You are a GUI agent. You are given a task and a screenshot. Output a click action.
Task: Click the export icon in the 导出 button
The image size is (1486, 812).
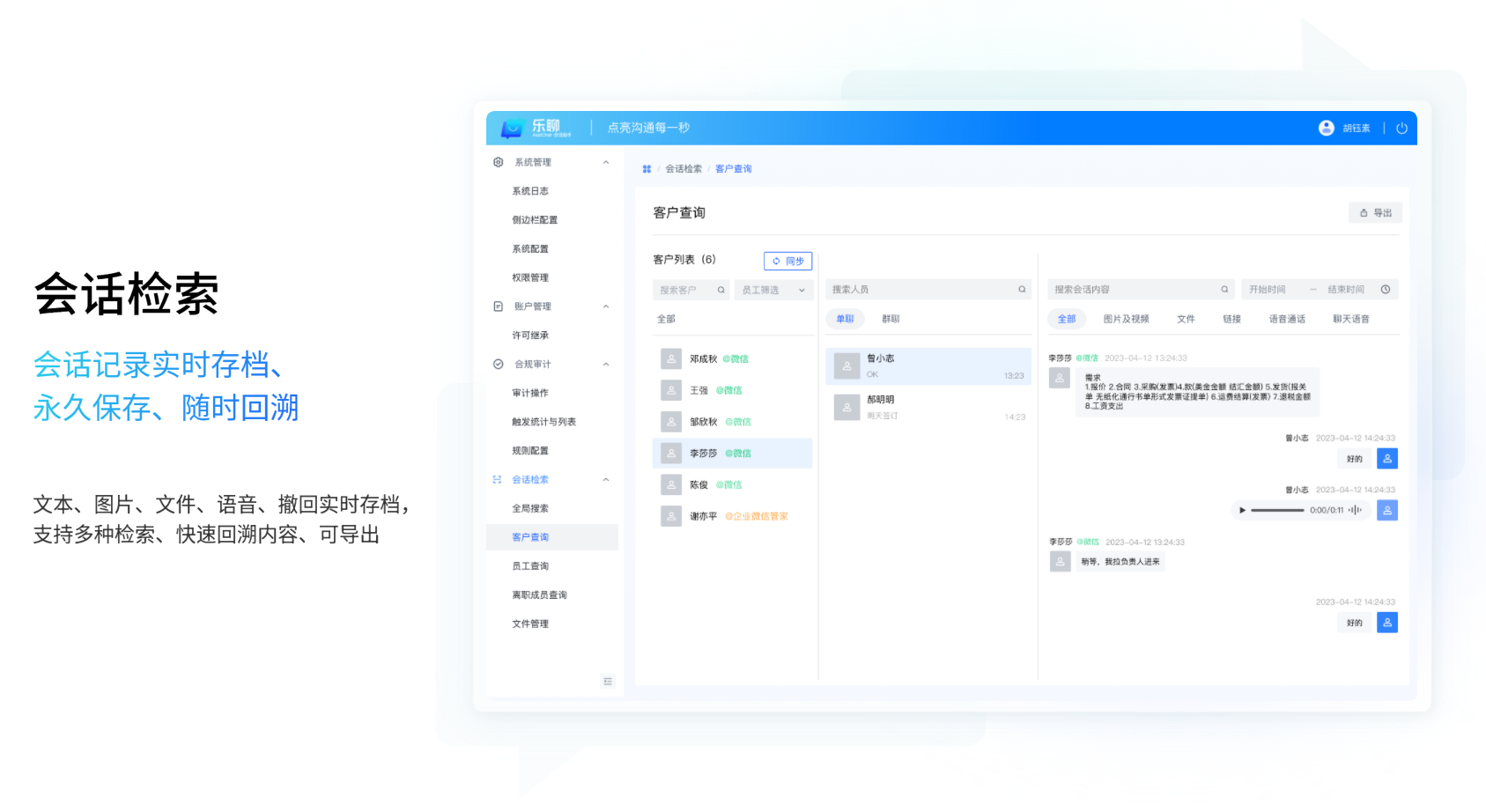click(x=1364, y=213)
